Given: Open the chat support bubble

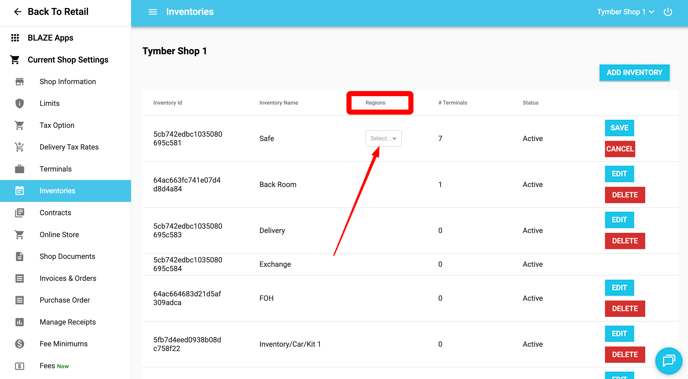Looking at the screenshot, I should (668, 361).
